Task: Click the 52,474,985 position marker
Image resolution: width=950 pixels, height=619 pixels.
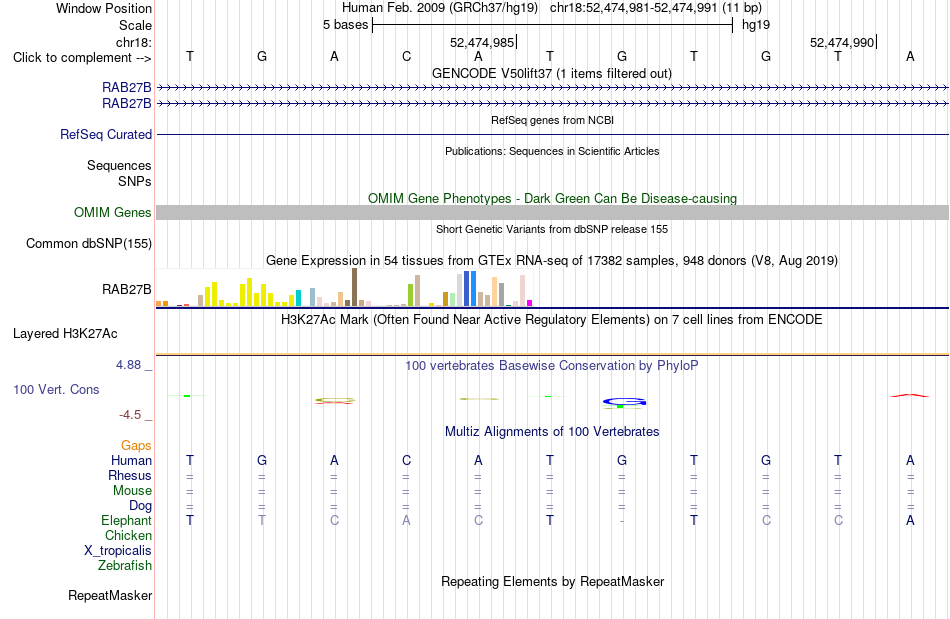Action: (482, 42)
